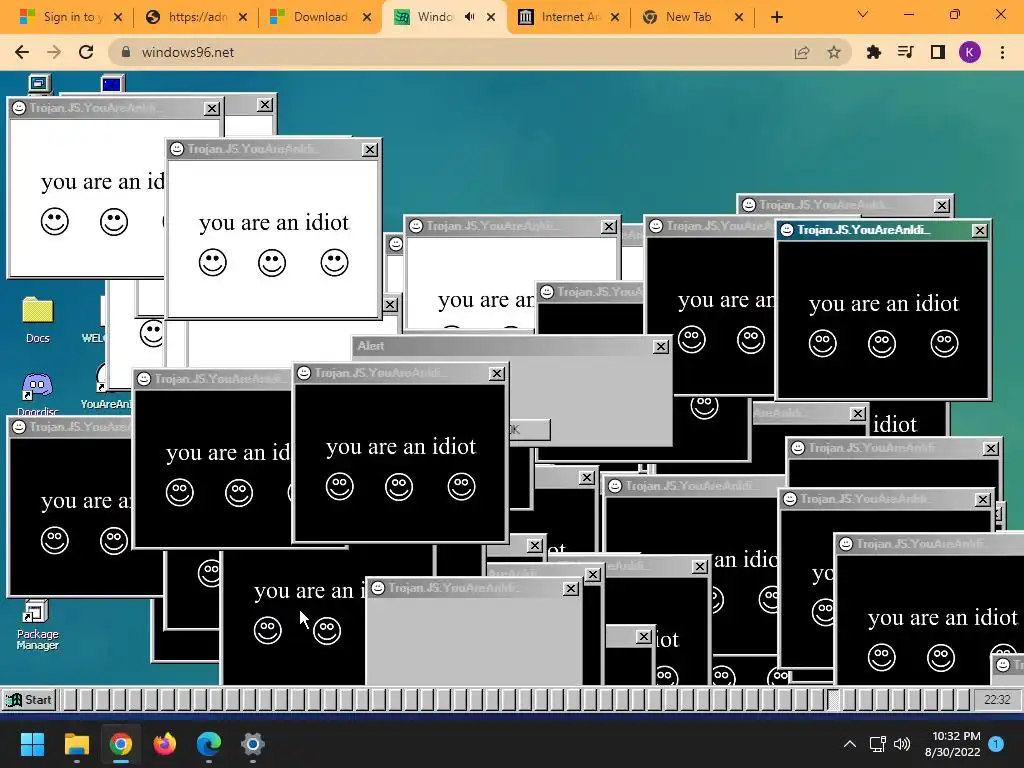Go forward in Chrome browser
The image size is (1024, 768).
54,52
